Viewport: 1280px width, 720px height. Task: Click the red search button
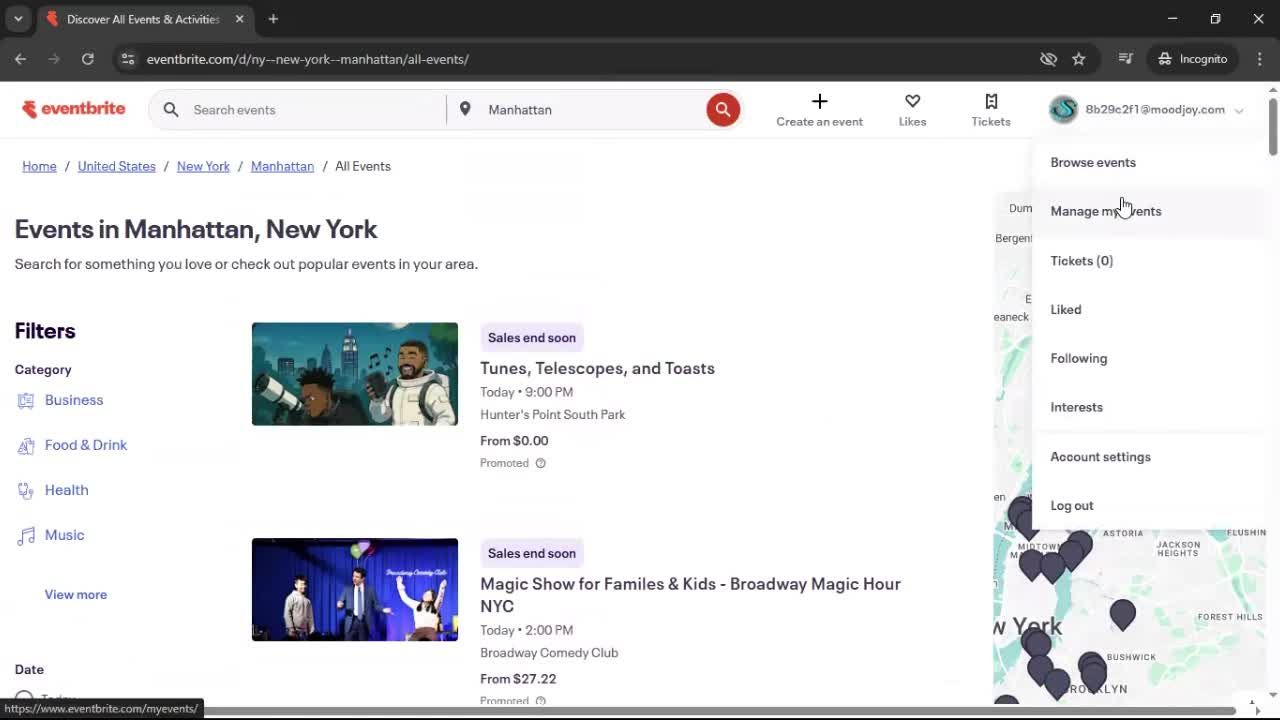point(723,110)
